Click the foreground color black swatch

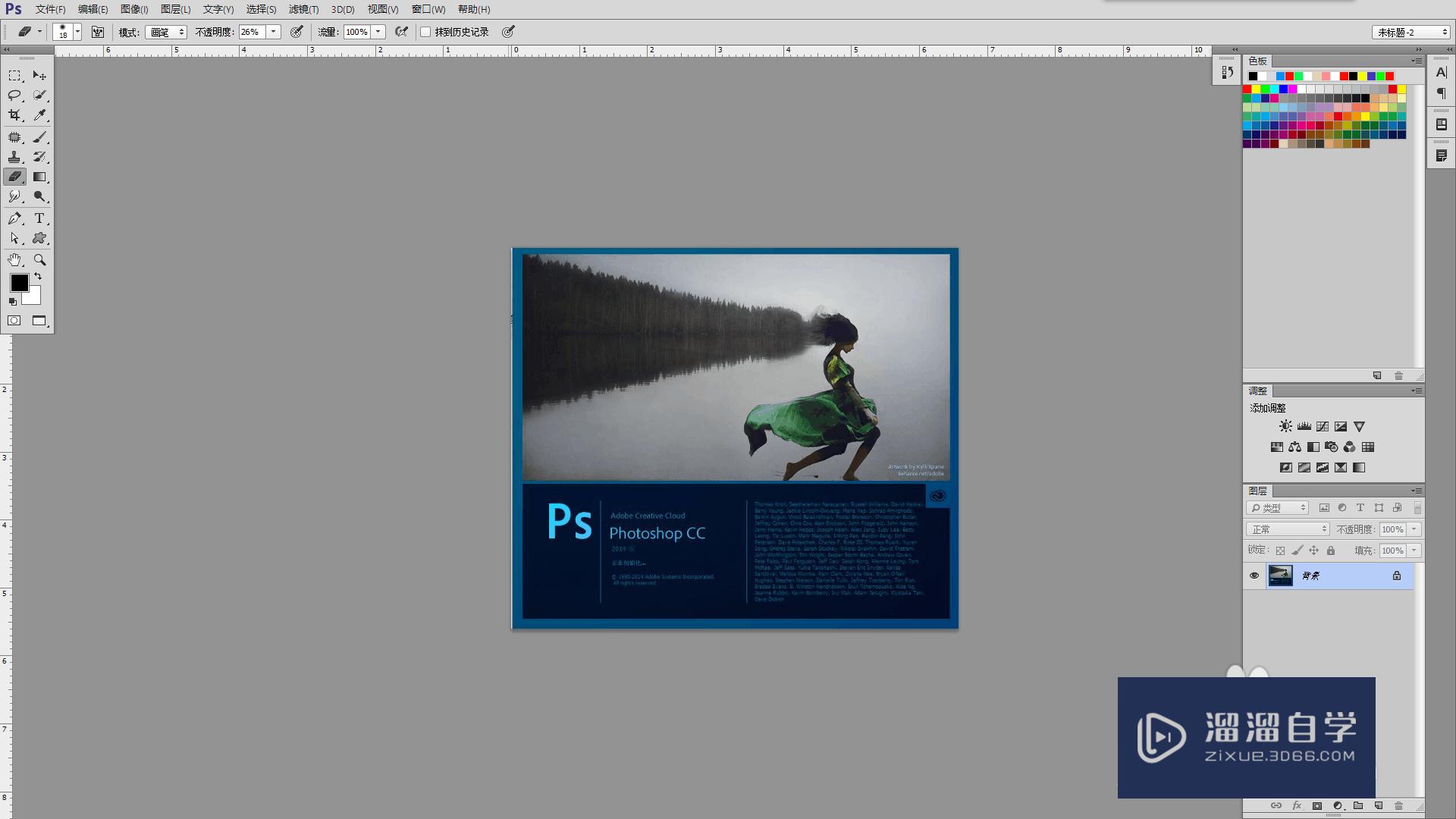tap(19, 282)
